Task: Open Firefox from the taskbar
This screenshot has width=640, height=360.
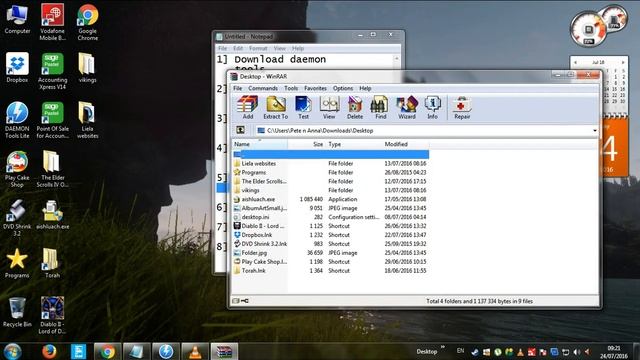Action: (49, 351)
